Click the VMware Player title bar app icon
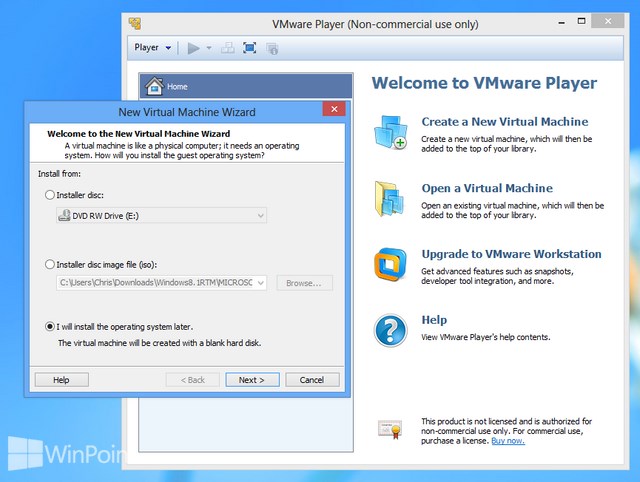The width and height of the screenshot is (640, 482). click(x=135, y=24)
